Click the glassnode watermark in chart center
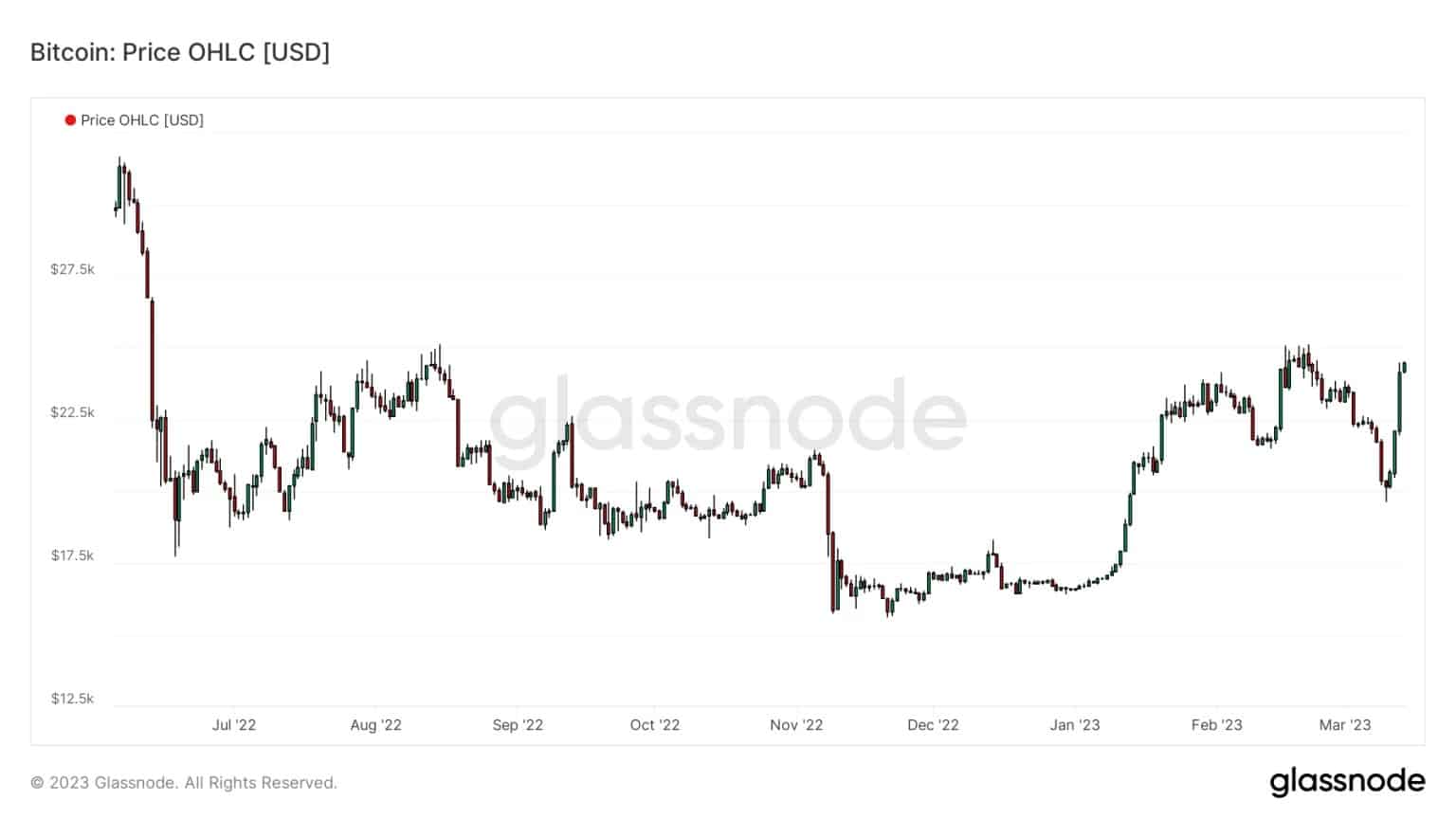This screenshot has height=819, width=1456. coord(728,417)
